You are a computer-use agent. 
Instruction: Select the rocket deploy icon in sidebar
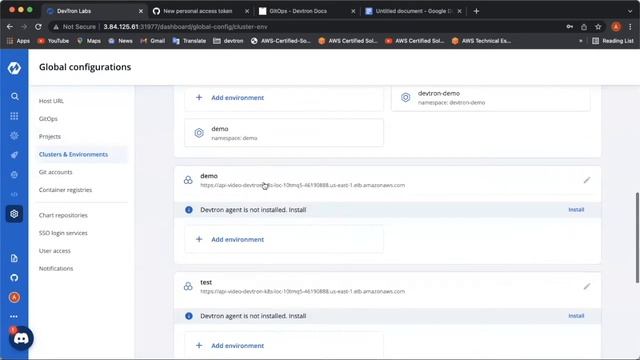[x=14, y=155]
